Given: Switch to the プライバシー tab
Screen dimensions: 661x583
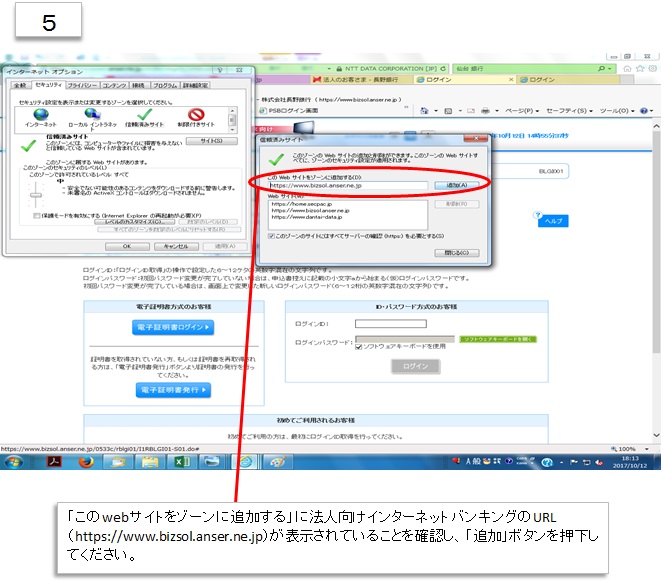Looking at the screenshot, I should [83, 86].
